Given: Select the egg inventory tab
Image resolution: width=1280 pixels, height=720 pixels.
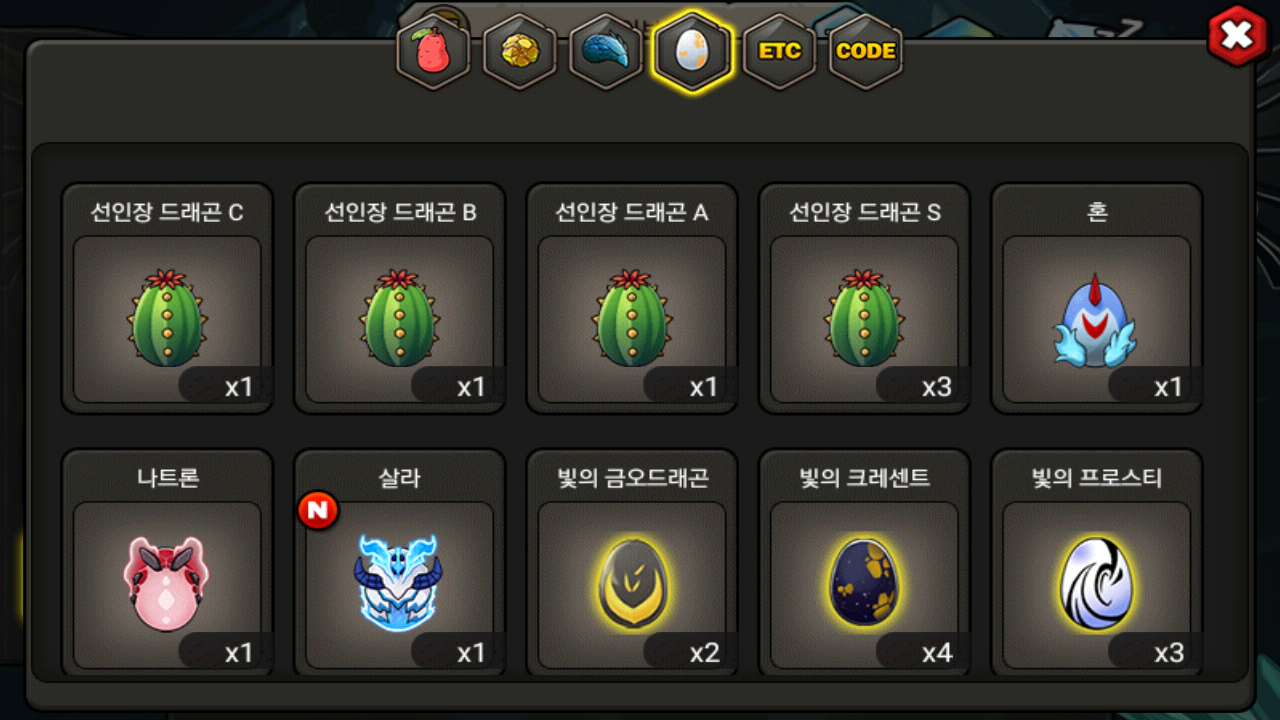Looking at the screenshot, I should pos(692,52).
